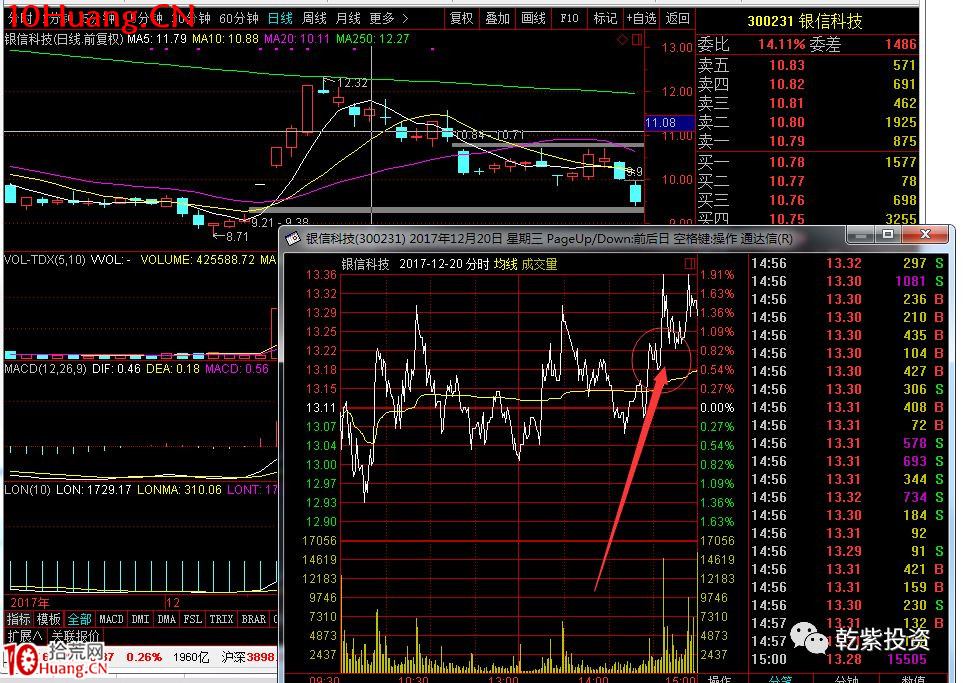Click the 叠加 overlay button

(497, 18)
